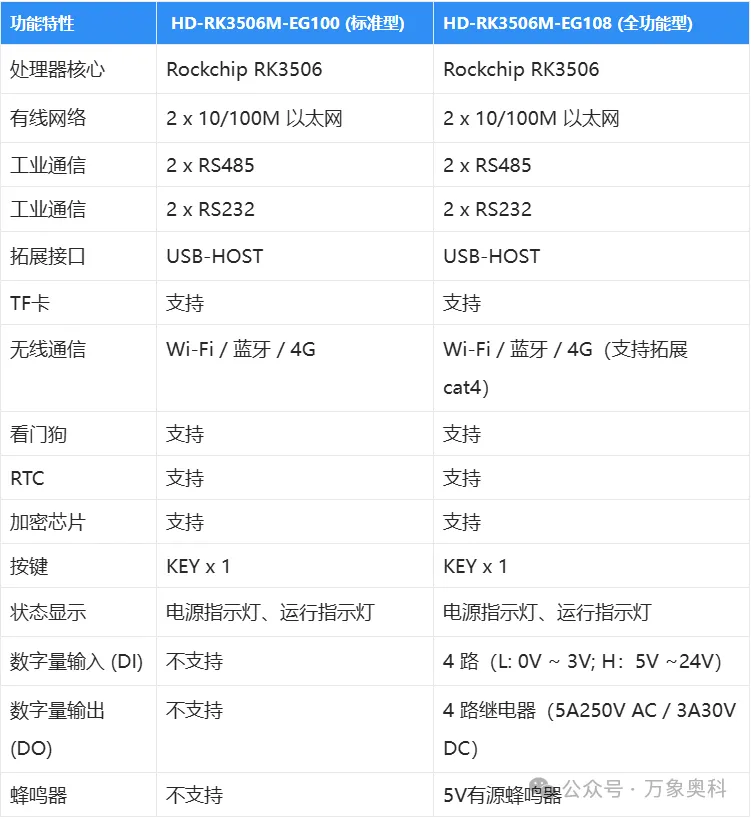The width and height of the screenshot is (751, 819).
Task: Select 电源指示灯、运行指示灯 in EG100 column
Action: coord(270,612)
